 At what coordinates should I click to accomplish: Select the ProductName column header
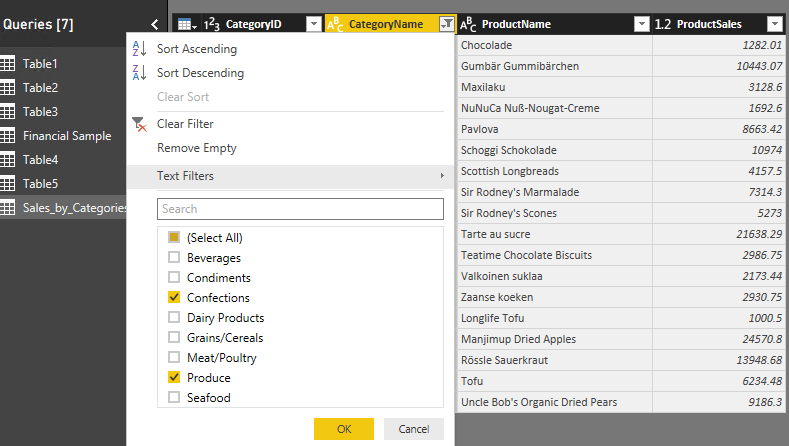tap(516, 24)
